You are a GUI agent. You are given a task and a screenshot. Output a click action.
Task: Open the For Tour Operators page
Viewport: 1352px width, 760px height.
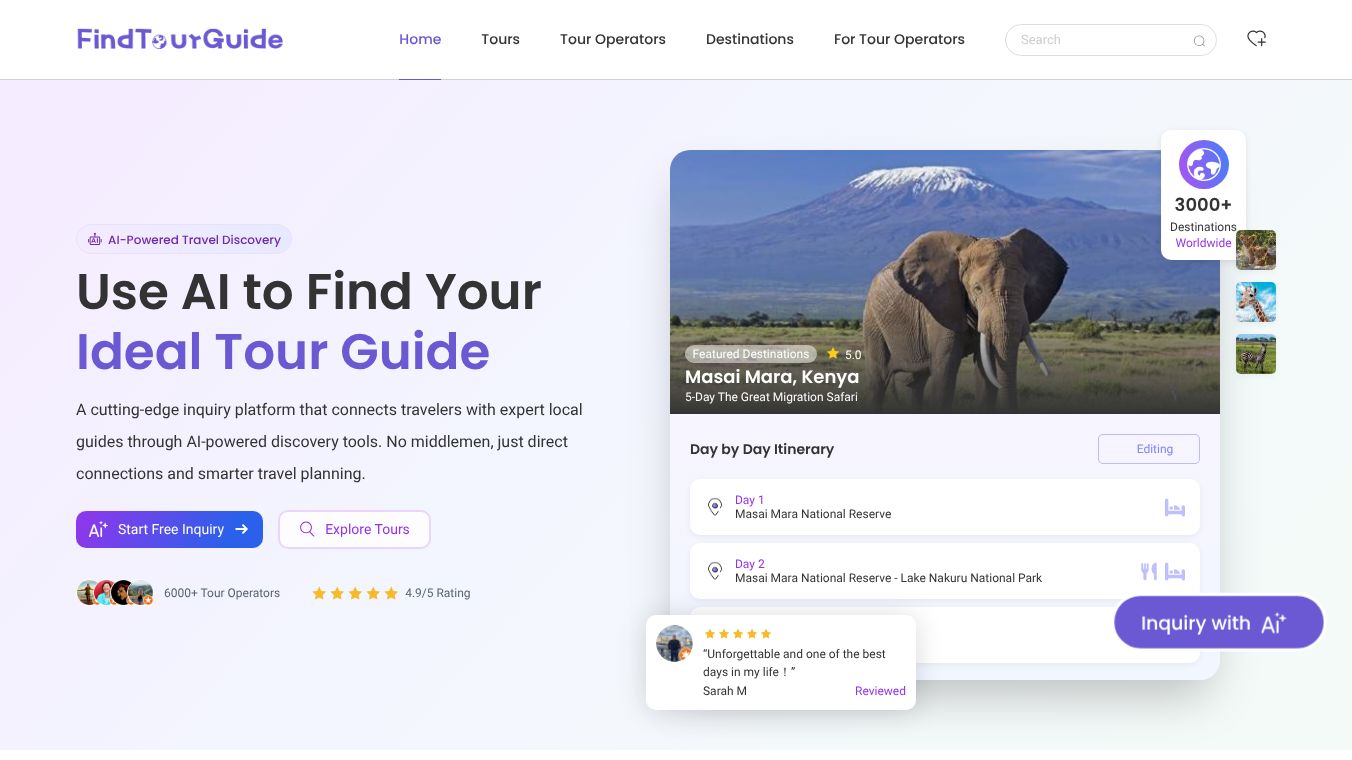(898, 39)
